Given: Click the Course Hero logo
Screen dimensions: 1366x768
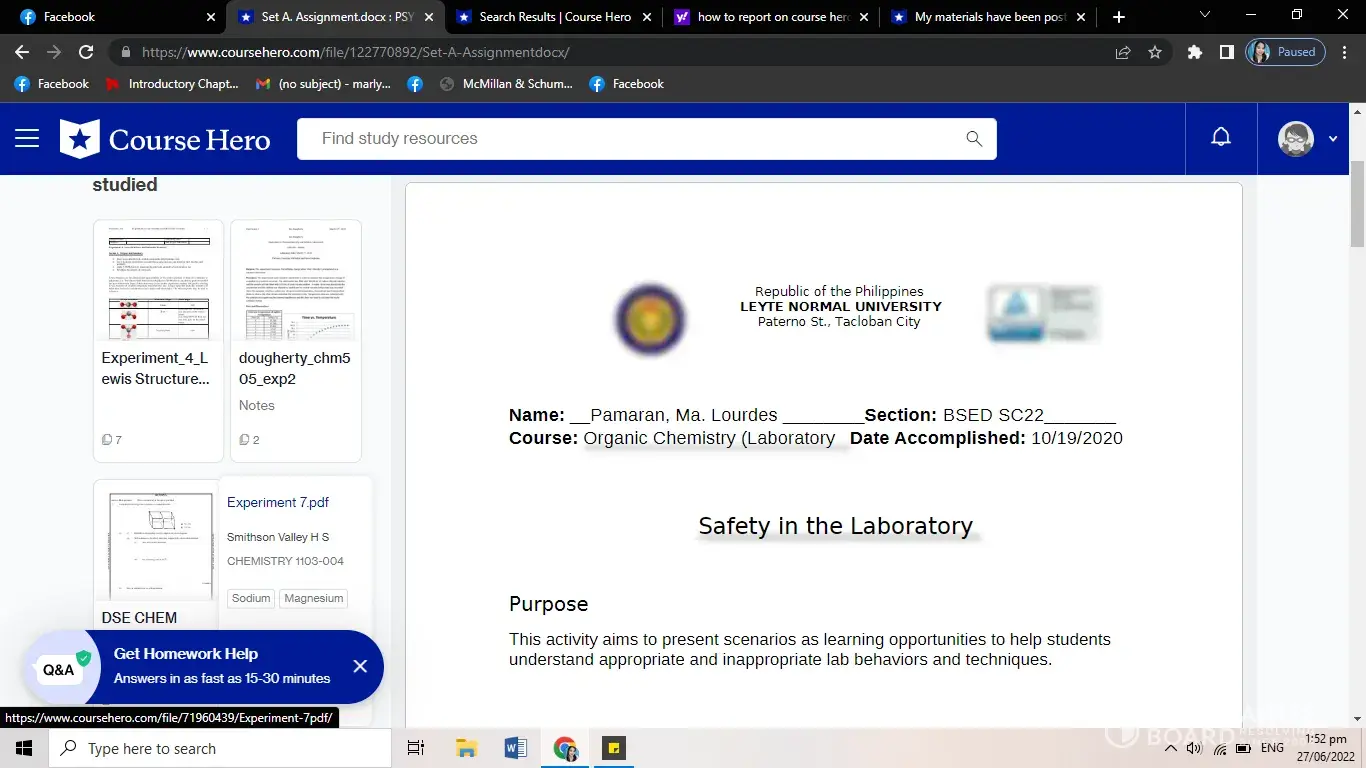Looking at the screenshot, I should [166, 139].
